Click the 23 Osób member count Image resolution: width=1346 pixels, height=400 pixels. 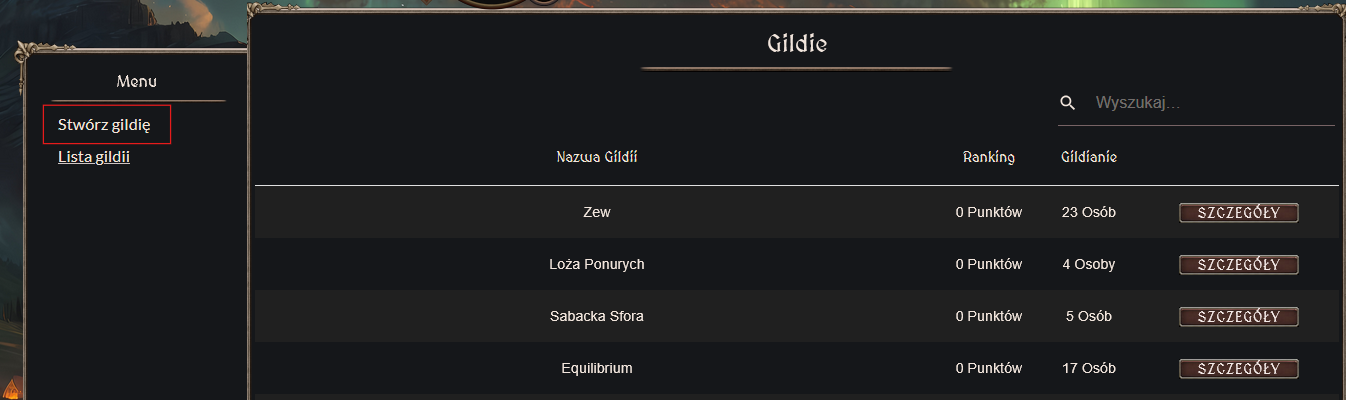coord(1089,213)
